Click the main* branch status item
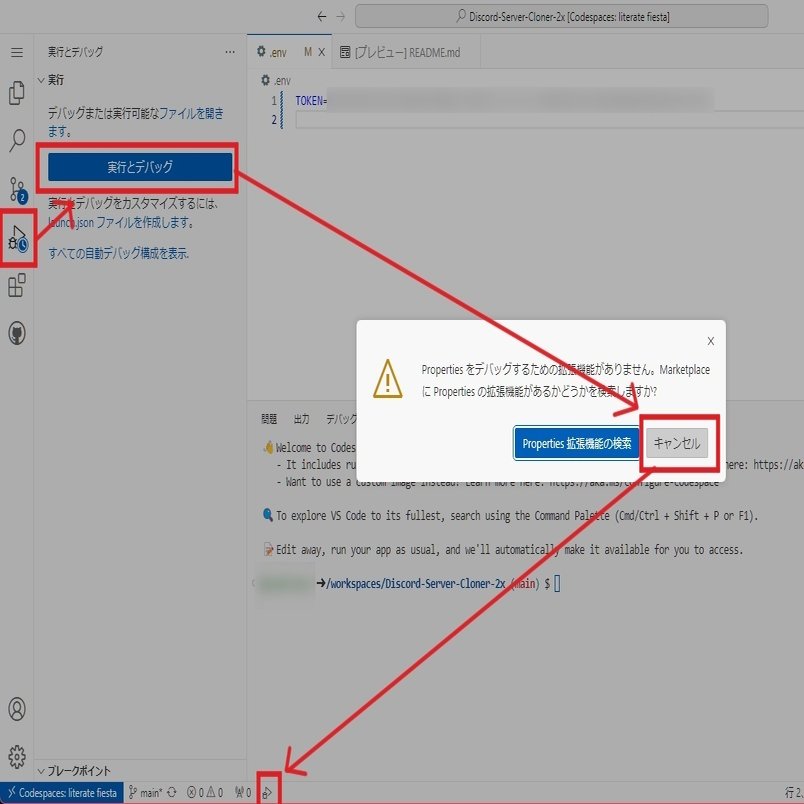The height and width of the screenshot is (804, 804). (x=145, y=793)
